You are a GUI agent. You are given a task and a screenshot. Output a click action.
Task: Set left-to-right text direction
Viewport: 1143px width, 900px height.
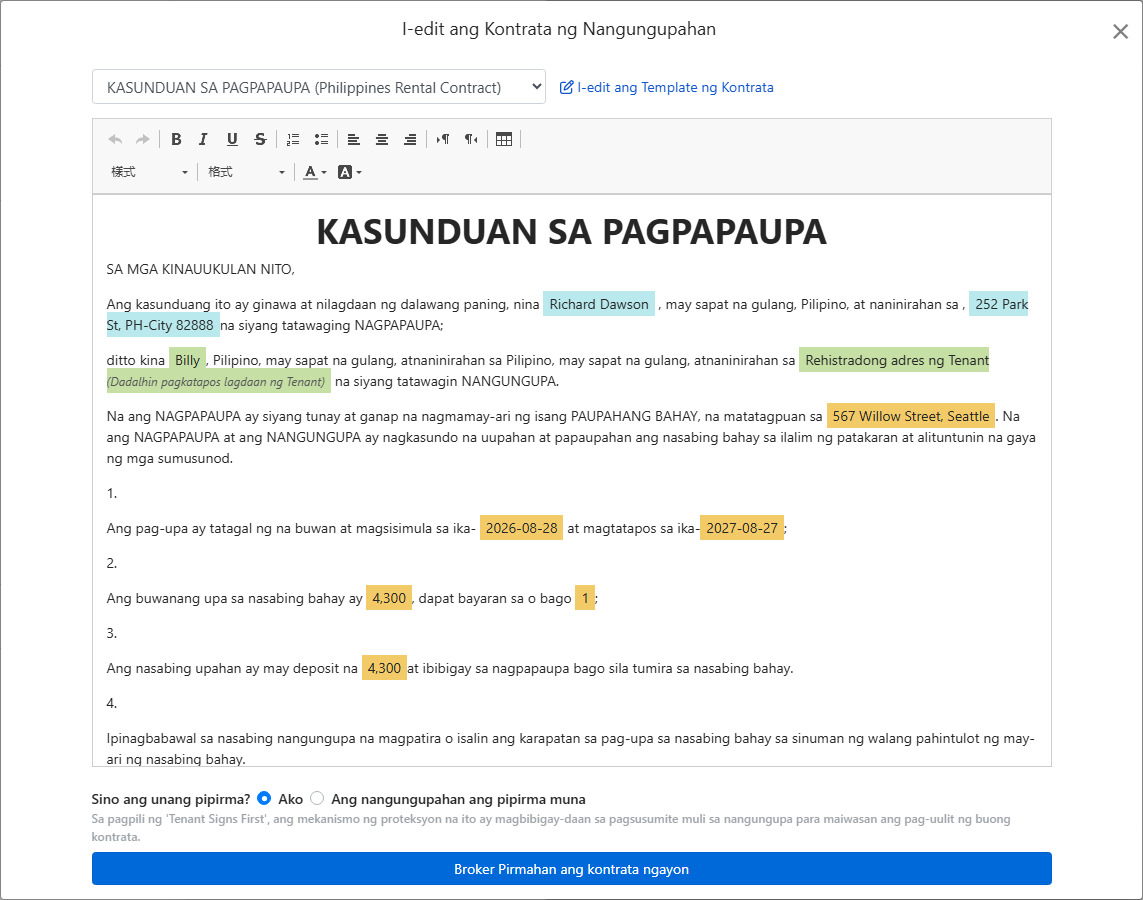443,139
